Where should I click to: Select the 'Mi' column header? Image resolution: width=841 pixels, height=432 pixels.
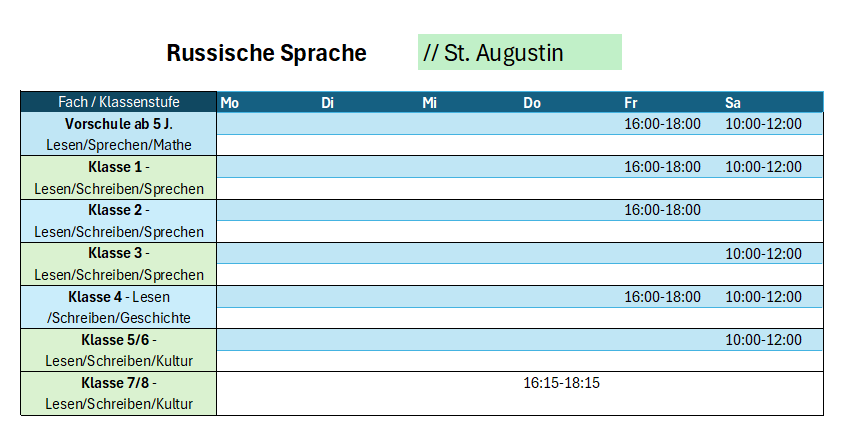click(x=429, y=102)
